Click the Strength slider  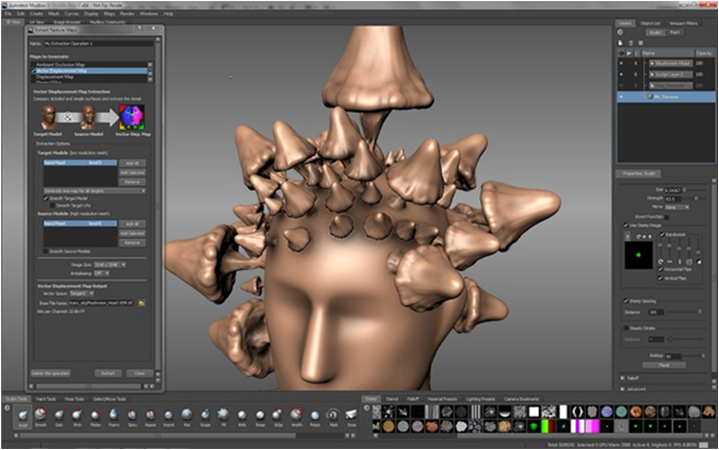point(692,198)
